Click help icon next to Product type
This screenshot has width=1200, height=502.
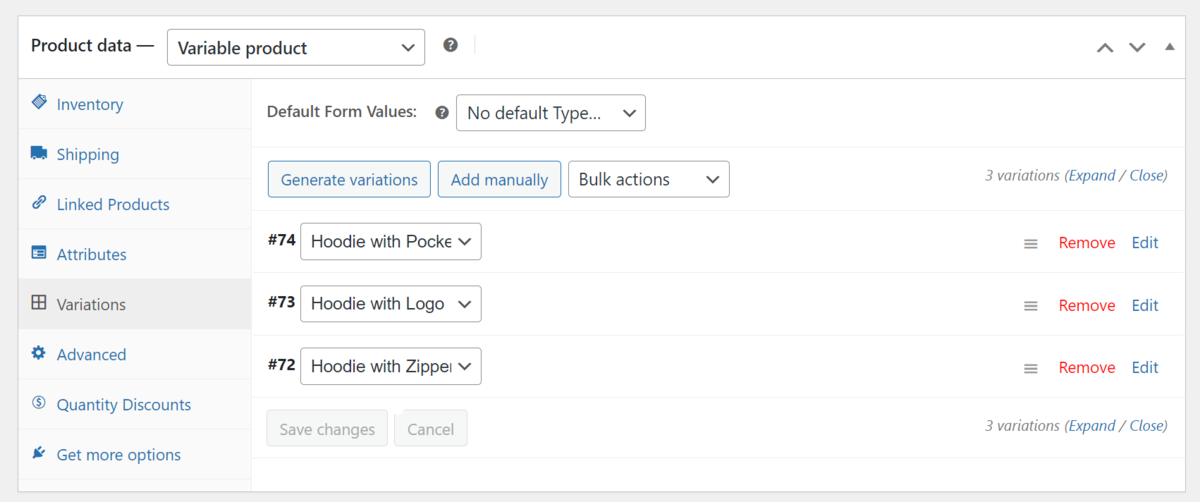tap(451, 45)
